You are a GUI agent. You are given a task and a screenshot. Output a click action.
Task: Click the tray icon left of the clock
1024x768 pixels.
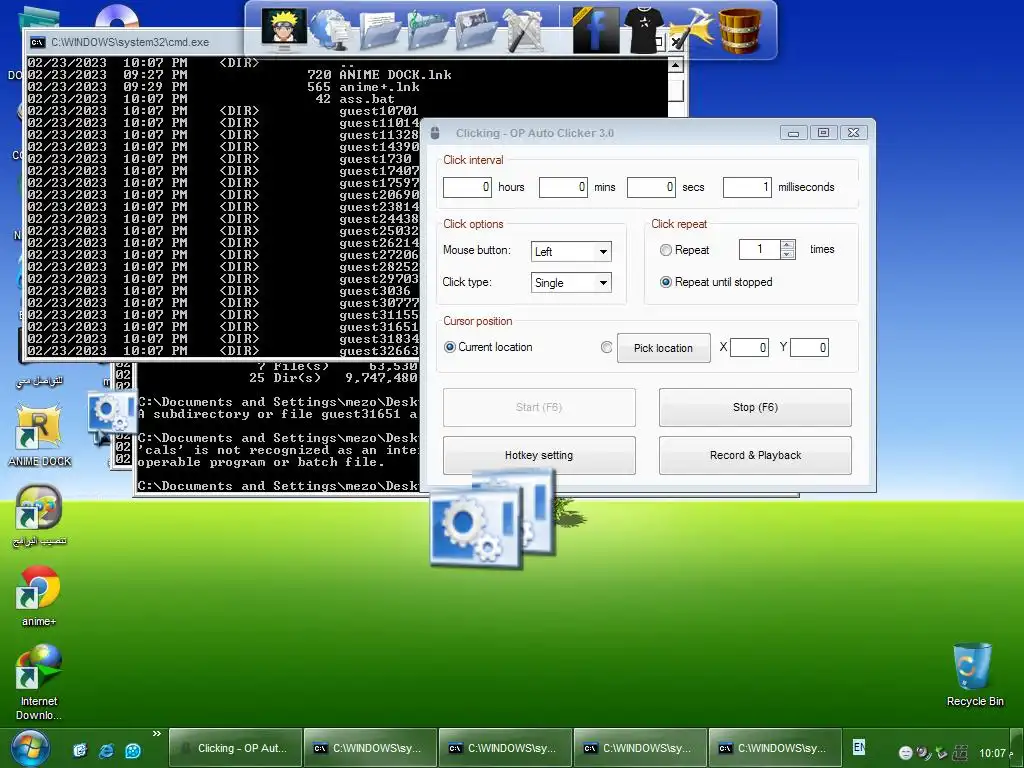(x=959, y=753)
